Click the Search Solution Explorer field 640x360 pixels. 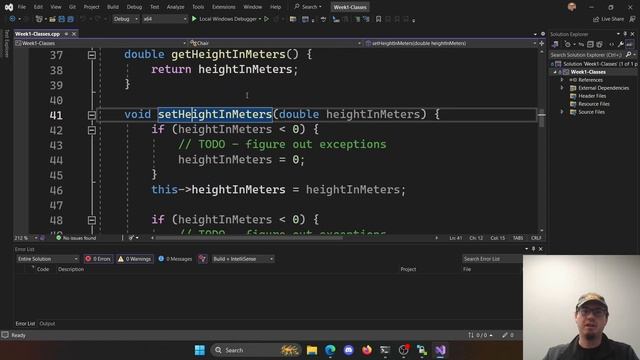pyautogui.click(x=587, y=55)
